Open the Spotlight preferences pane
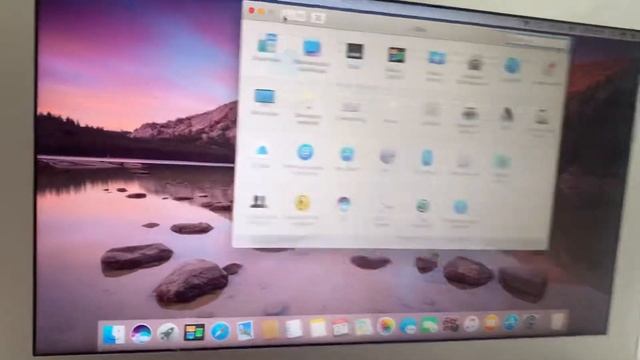This screenshot has height=360, width=640. tap(512, 66)
